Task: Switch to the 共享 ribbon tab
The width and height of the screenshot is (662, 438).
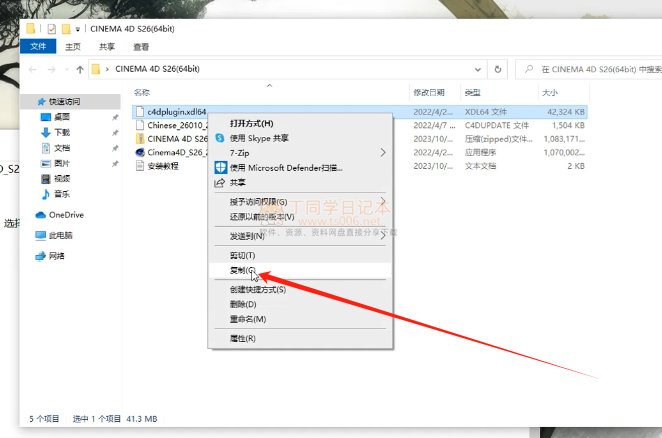Action: coord(107,46)
